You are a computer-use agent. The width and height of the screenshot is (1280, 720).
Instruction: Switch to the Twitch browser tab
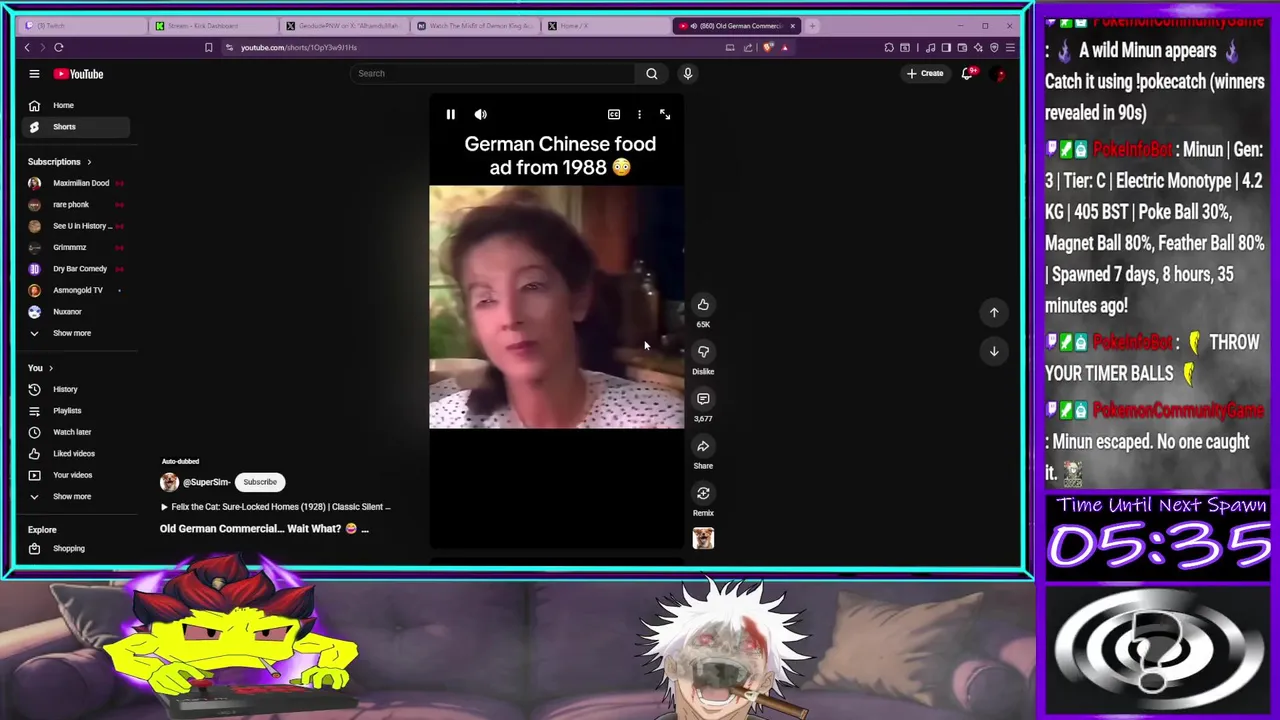pos(85,26)
